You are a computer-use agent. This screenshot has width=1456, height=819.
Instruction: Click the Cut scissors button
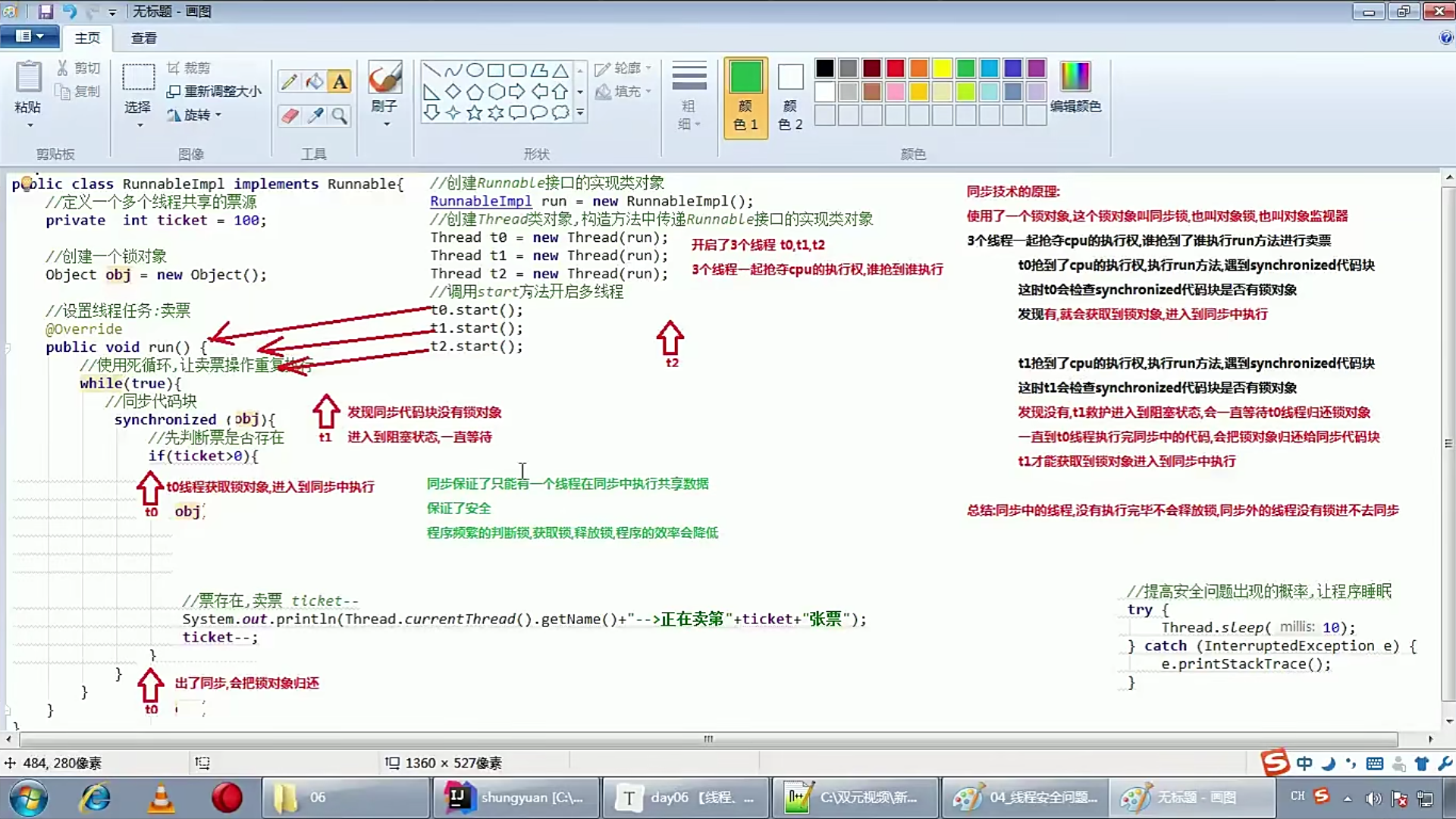tap(78, 68)
